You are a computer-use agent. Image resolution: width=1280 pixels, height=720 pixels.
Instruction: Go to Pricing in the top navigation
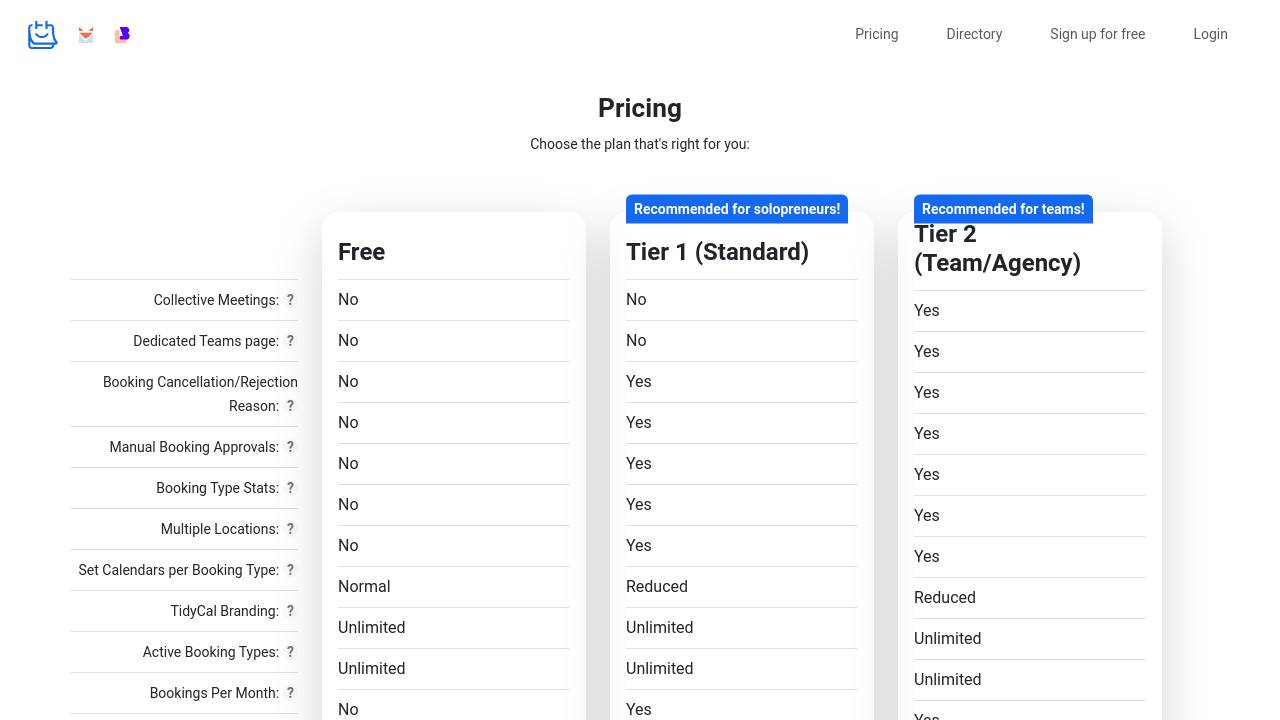click(x=876, y=34)
